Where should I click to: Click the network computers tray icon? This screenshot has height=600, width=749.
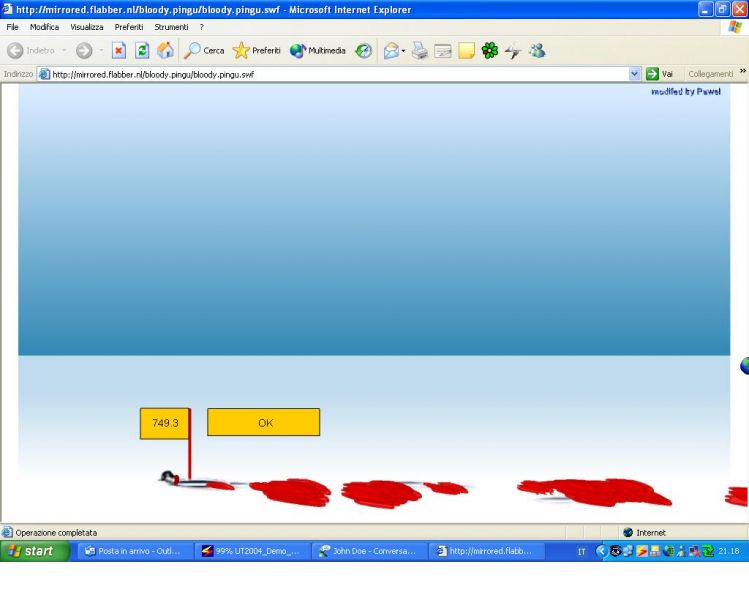tap(629, 551)
